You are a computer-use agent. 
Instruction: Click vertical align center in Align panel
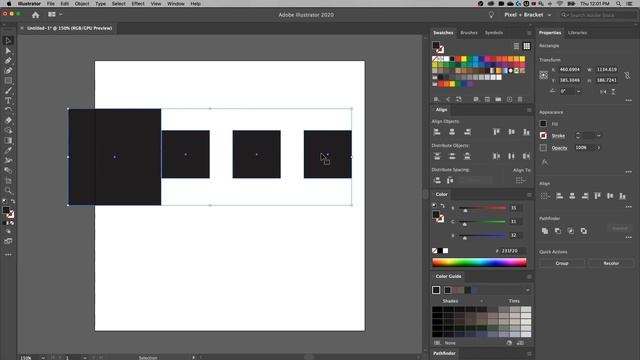coord(511,132)
